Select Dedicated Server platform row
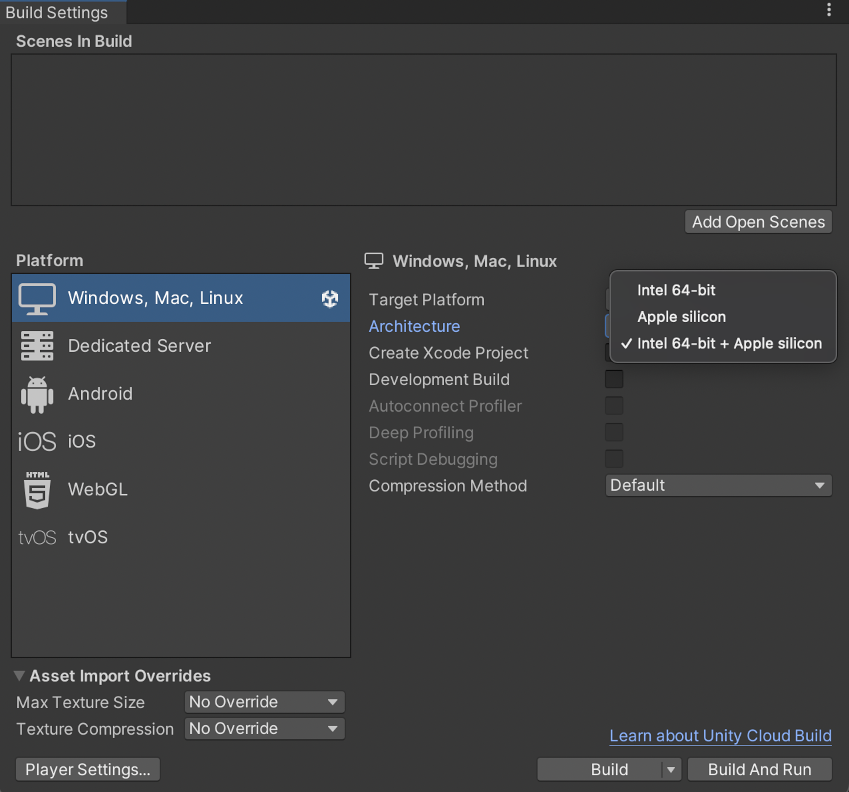 click(x=181, y=346)
